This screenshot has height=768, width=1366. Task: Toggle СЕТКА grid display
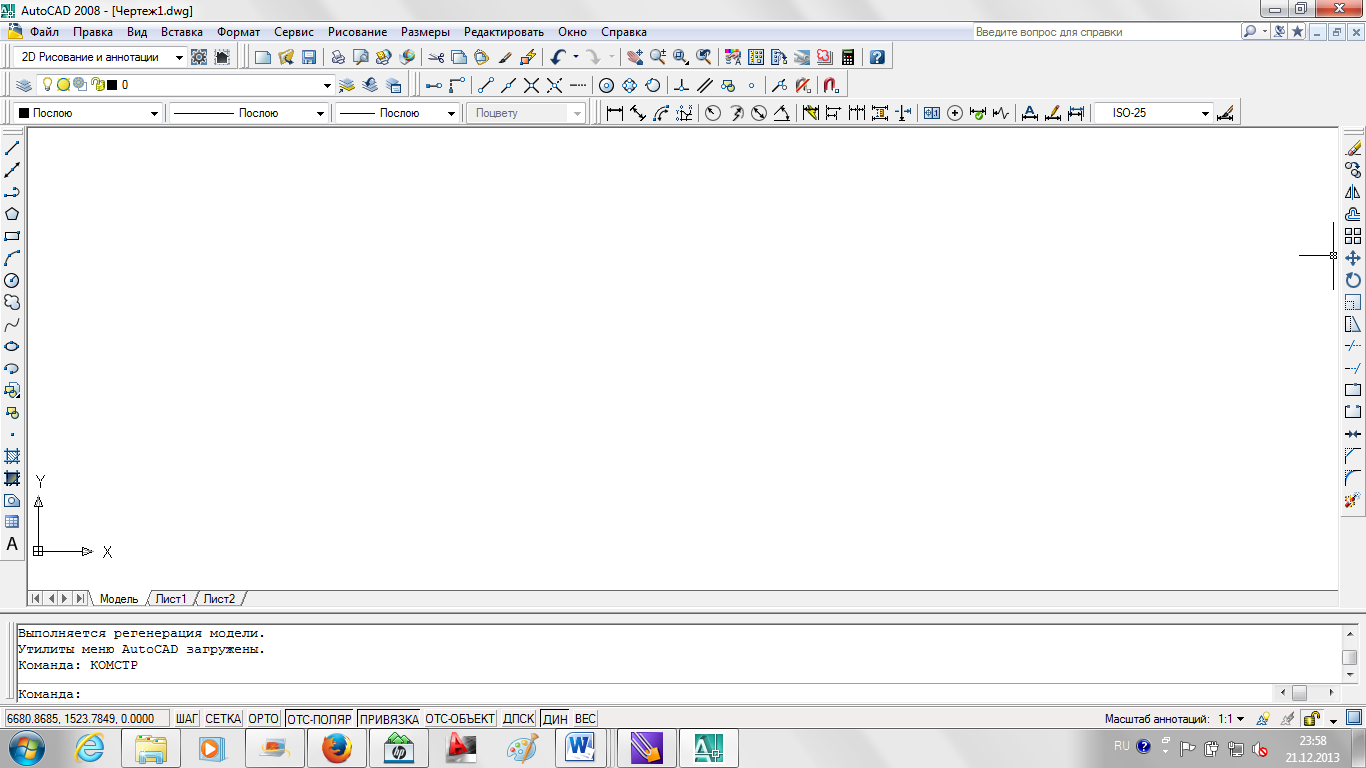(223, 719)
